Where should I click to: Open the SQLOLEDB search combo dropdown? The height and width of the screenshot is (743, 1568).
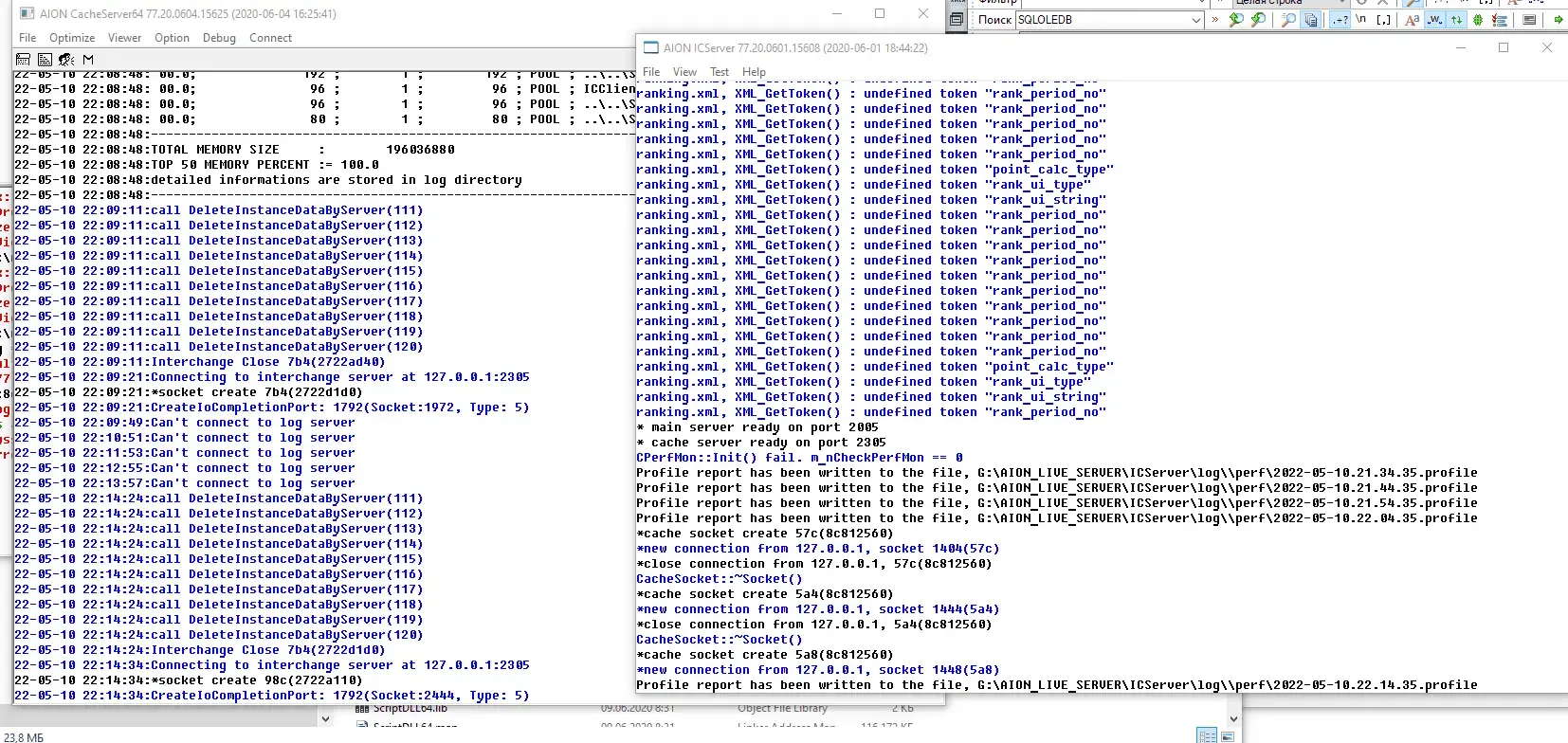click(1196, 19)
